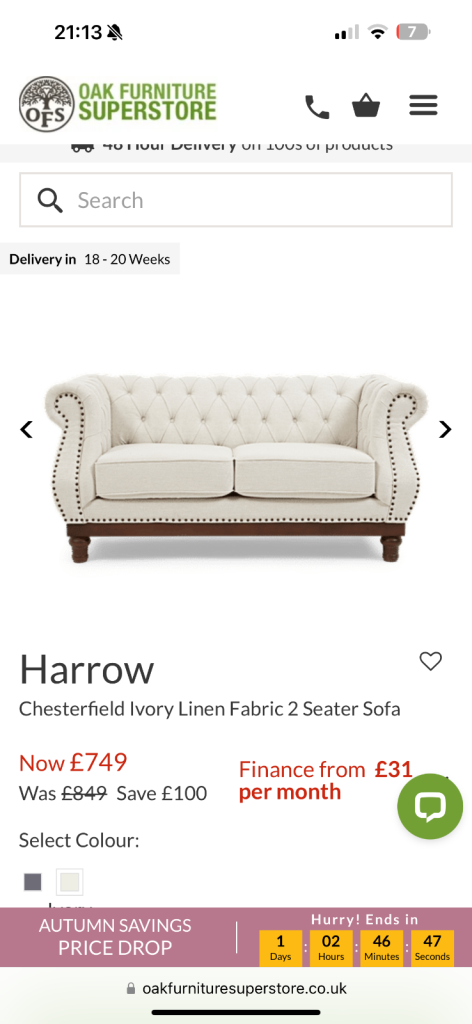
Task: Focus the Search input field
Action: (236, 200)
